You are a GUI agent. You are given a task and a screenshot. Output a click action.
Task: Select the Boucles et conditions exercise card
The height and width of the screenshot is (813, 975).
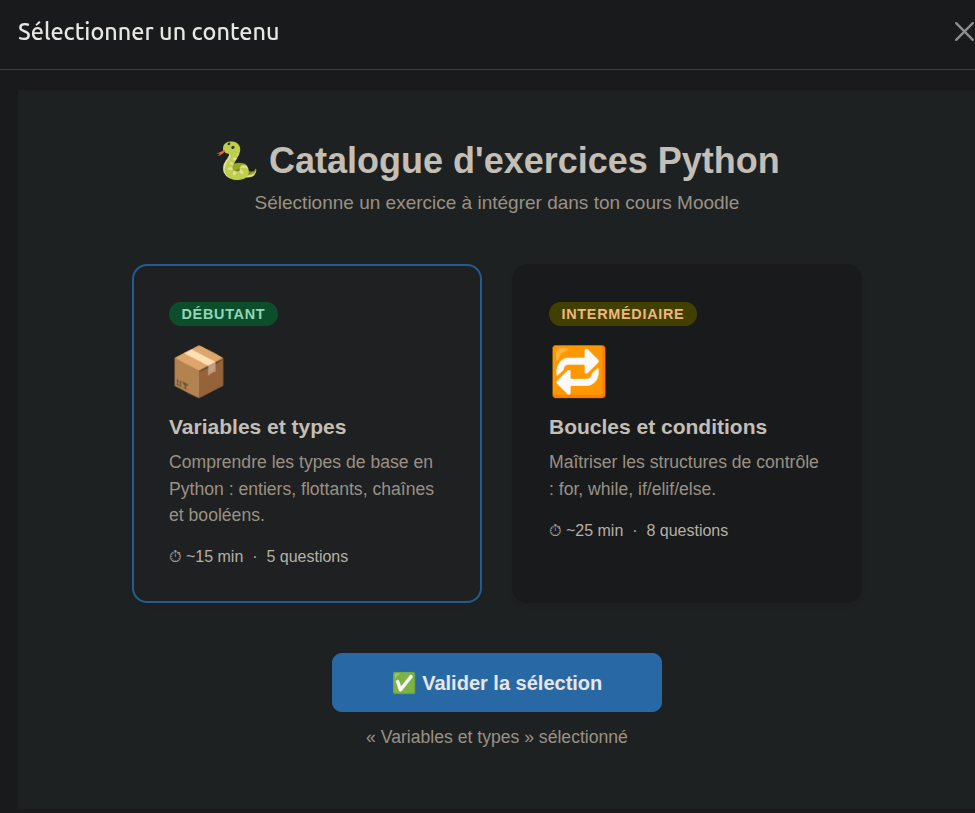click(x=686, y=433)
